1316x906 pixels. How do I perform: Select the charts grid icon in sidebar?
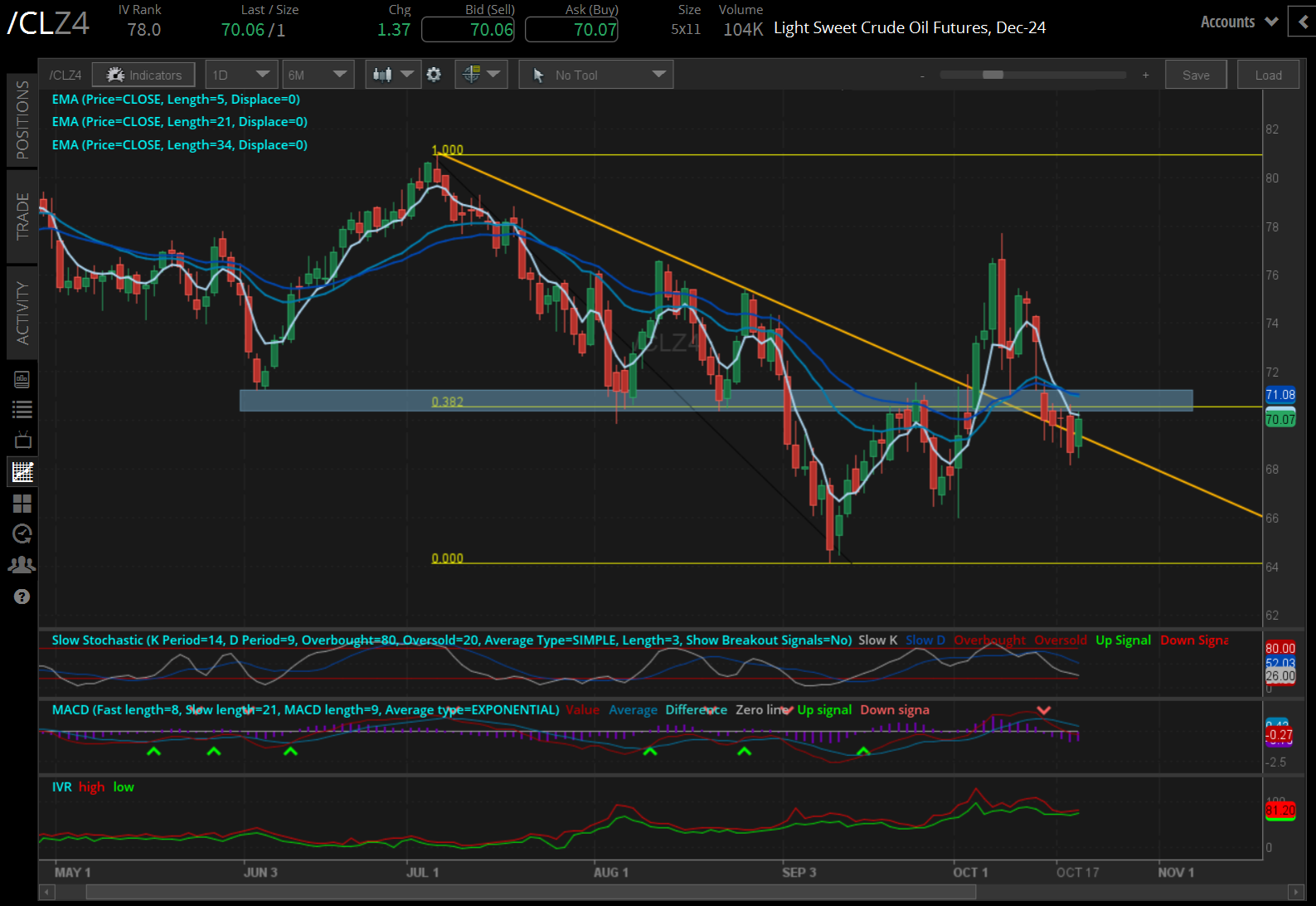tap(22, 471)
